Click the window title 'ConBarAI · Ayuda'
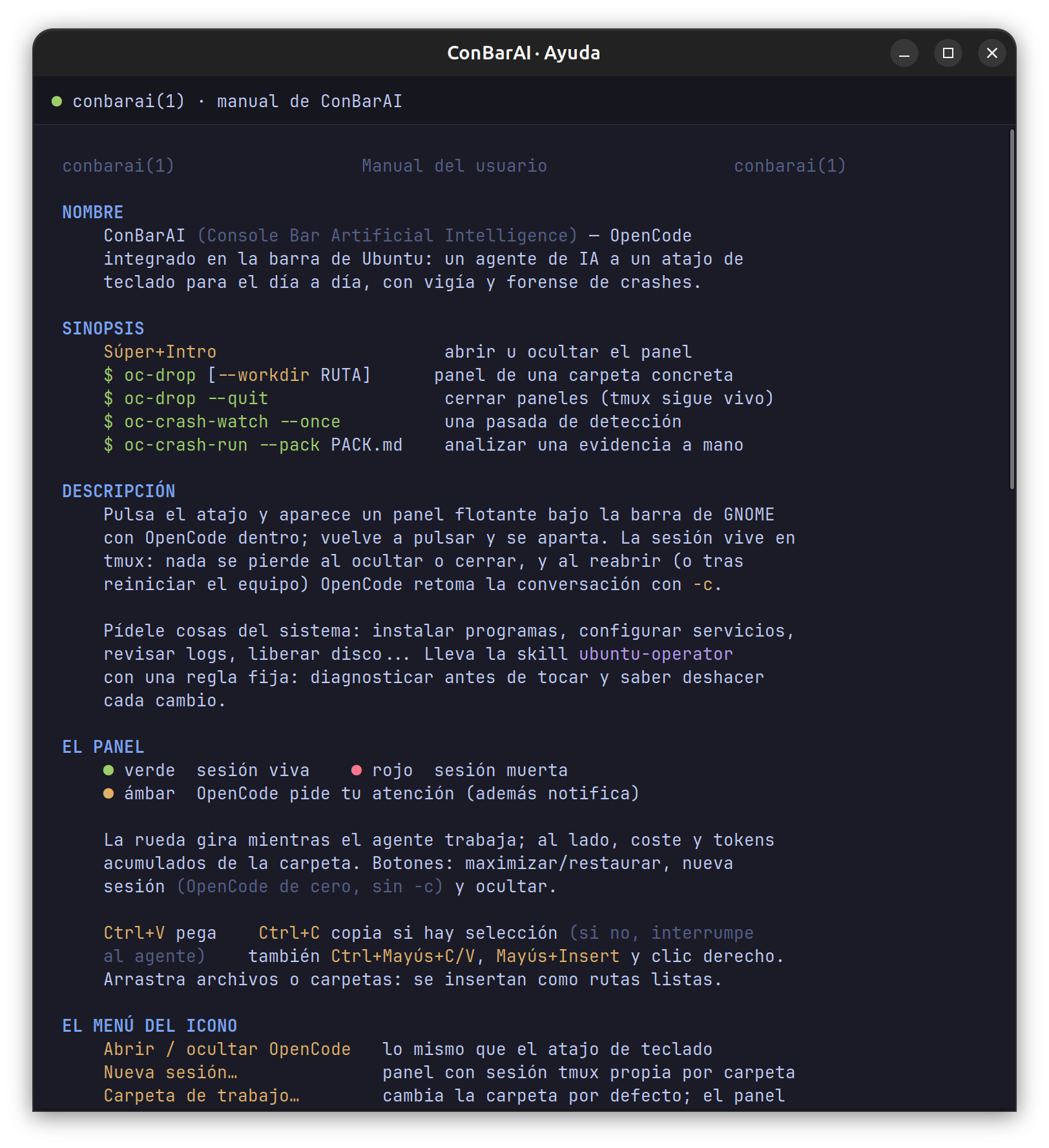 coord(524,53)
